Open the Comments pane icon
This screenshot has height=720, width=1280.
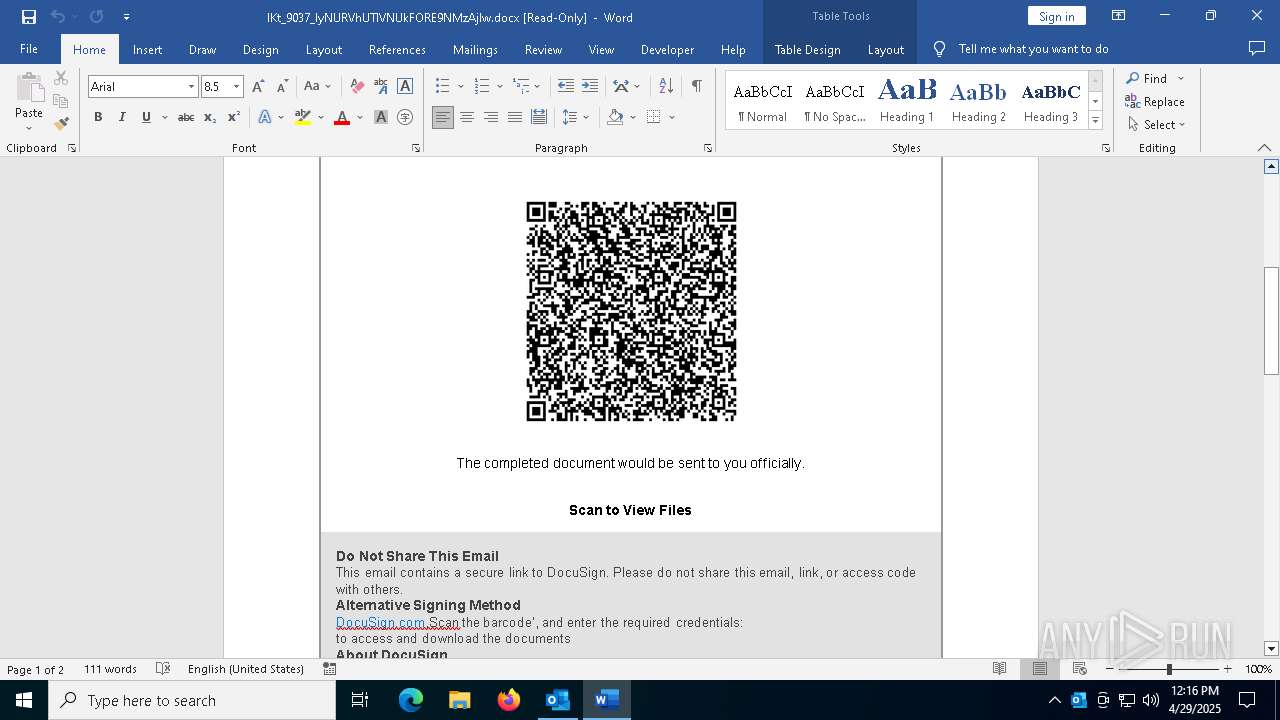click(x=1257, y=48)
